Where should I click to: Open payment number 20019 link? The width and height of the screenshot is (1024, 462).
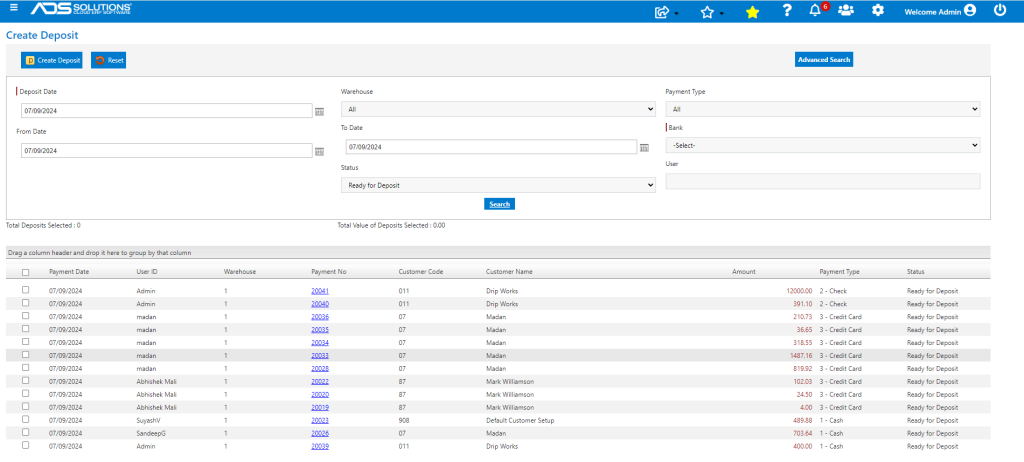point(320,407)
